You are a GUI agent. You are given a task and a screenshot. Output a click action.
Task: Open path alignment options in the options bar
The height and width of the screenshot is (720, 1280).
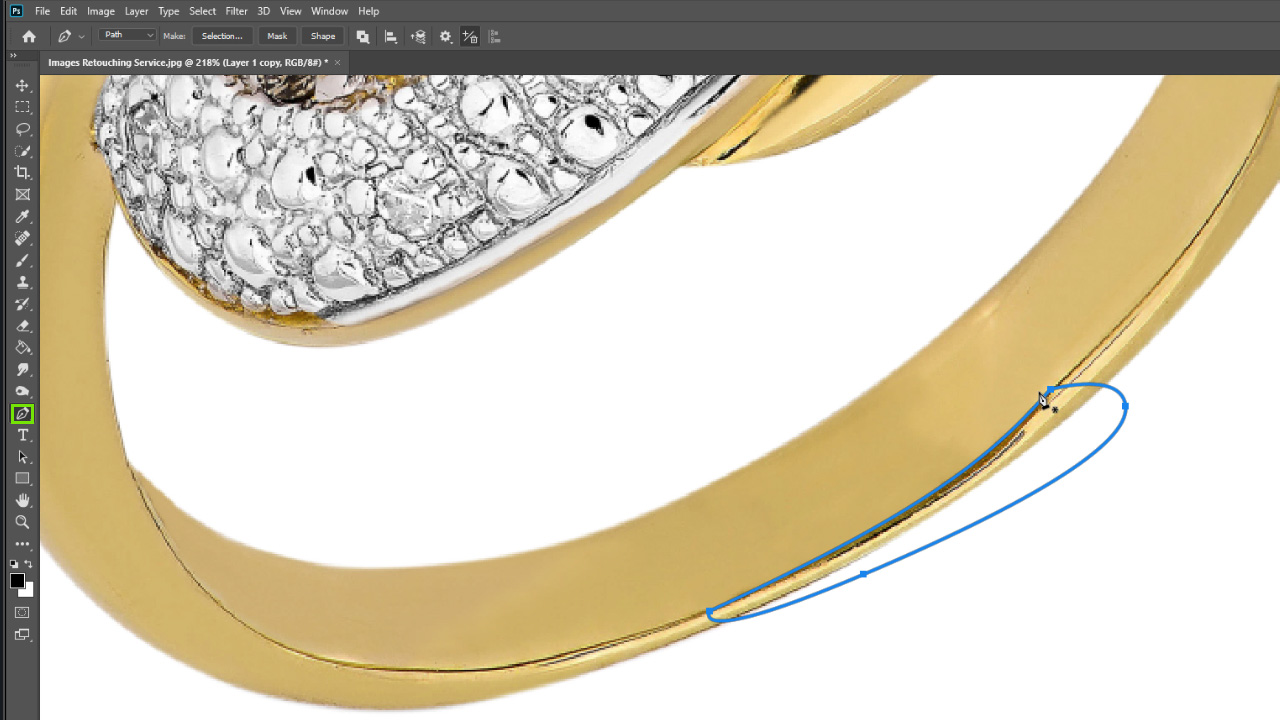391,36
